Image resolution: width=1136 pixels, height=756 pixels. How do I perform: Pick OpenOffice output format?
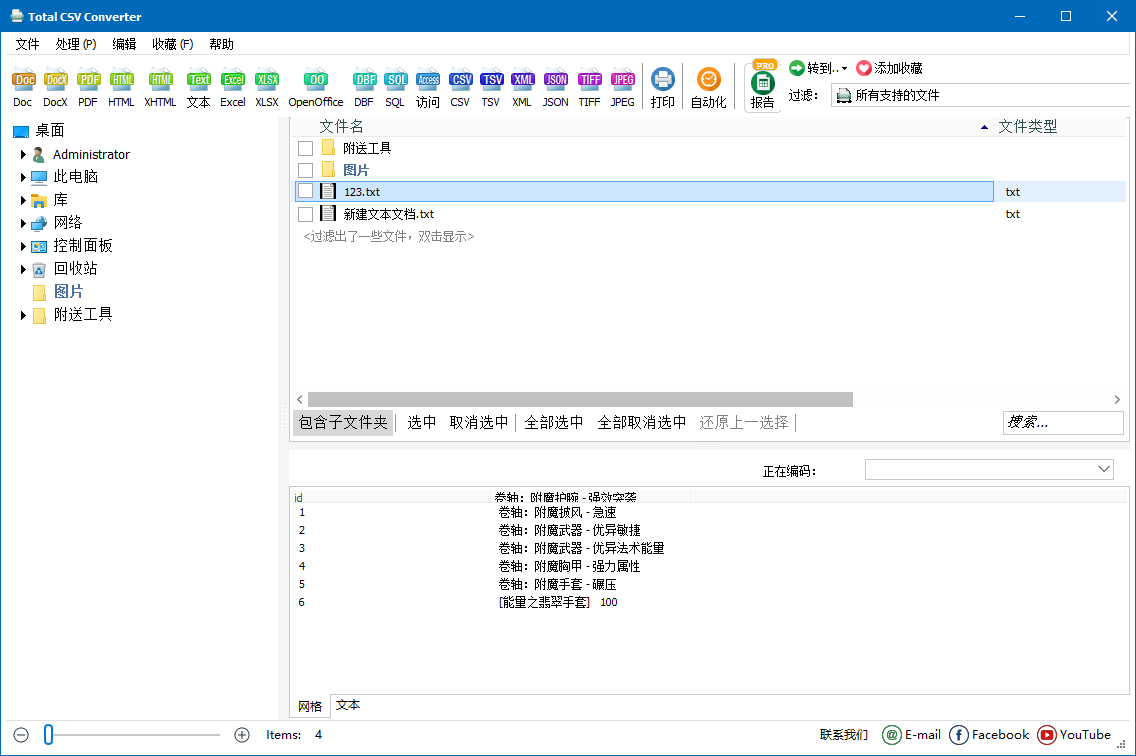(316, 88)
